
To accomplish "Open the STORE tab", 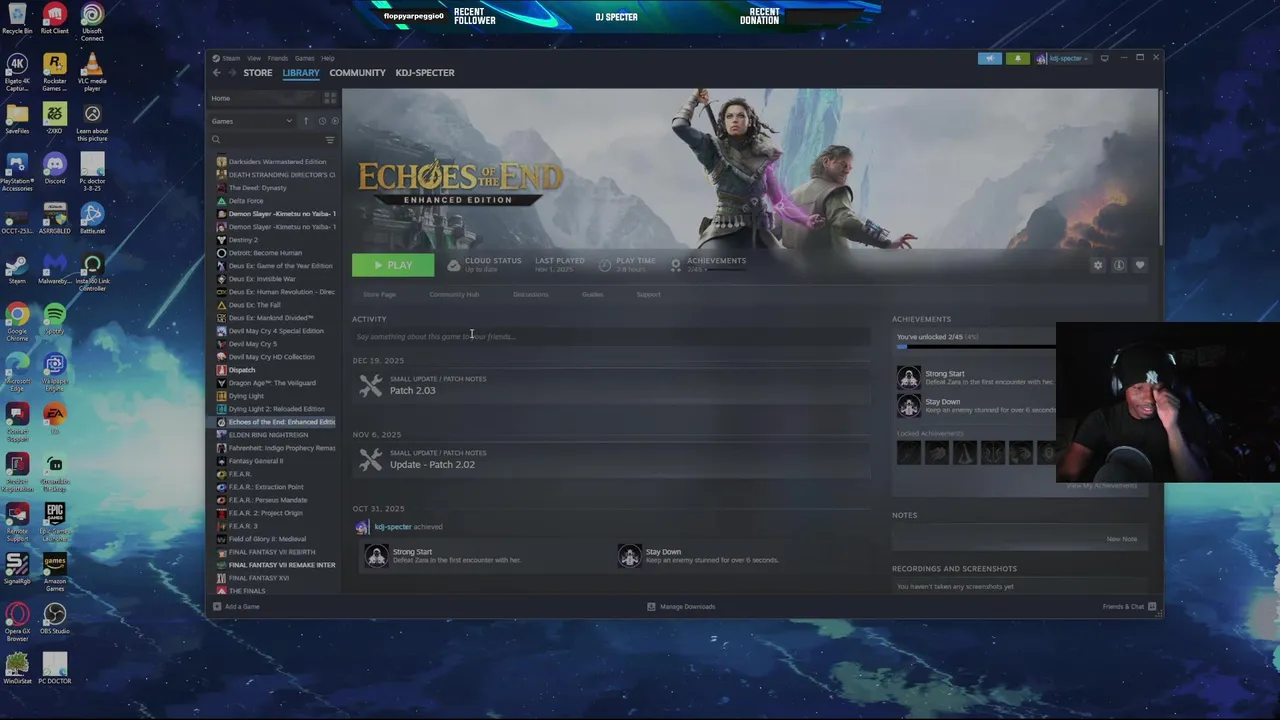I will coord(257,72).
